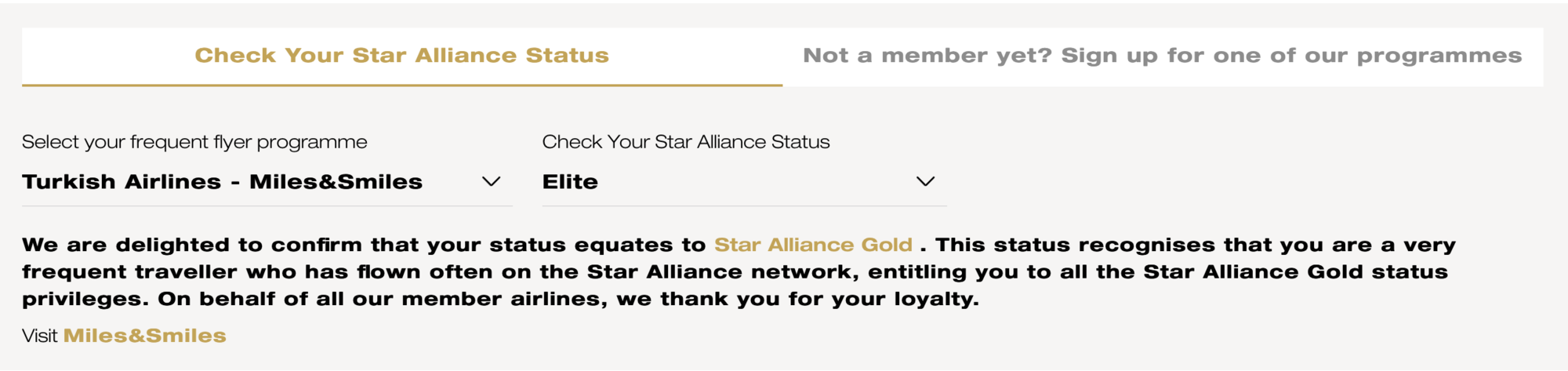Screen dimensions: 1568x371
Task: Click gold underline beneath the active tab
Action: point(401,85)
